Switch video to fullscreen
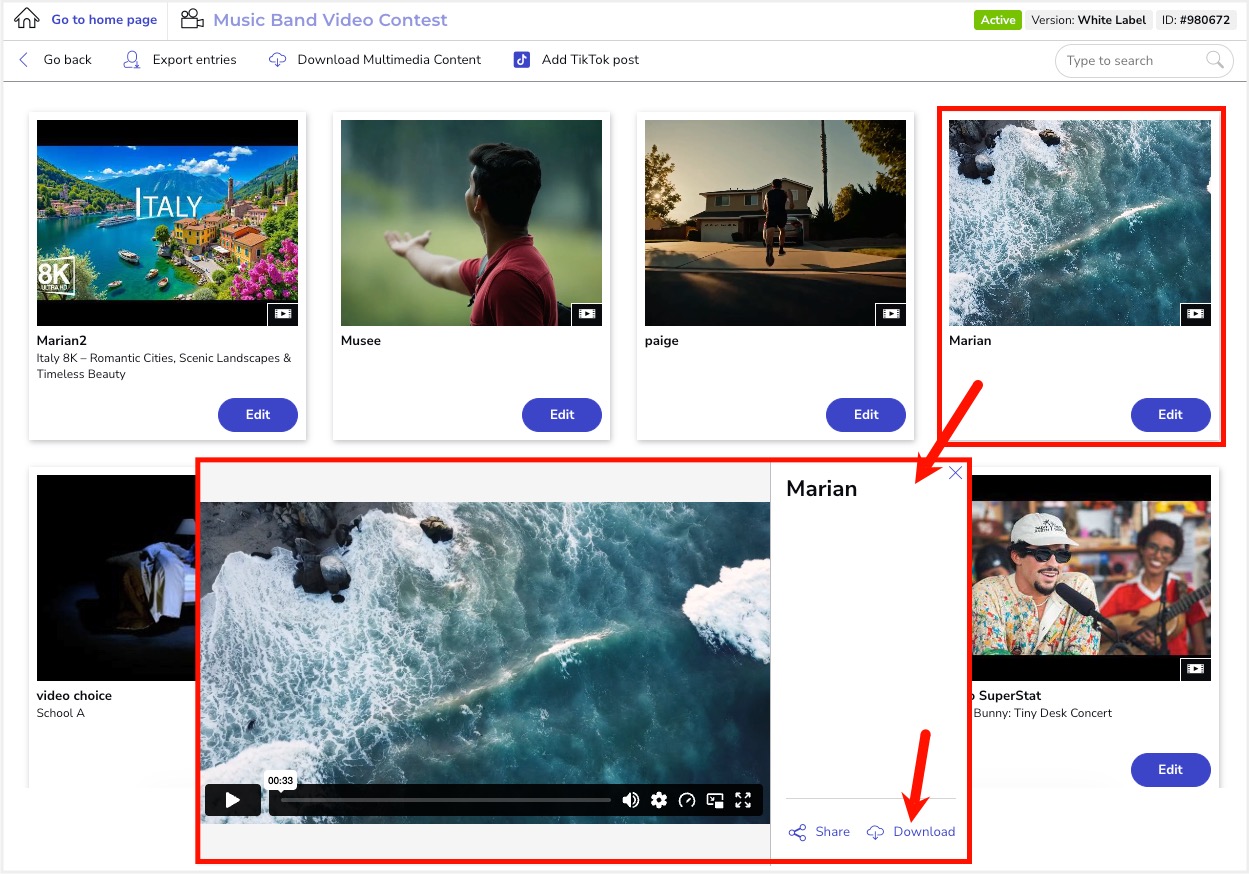Viewport: 1249px width, 874px height. (x=743, y=800)
